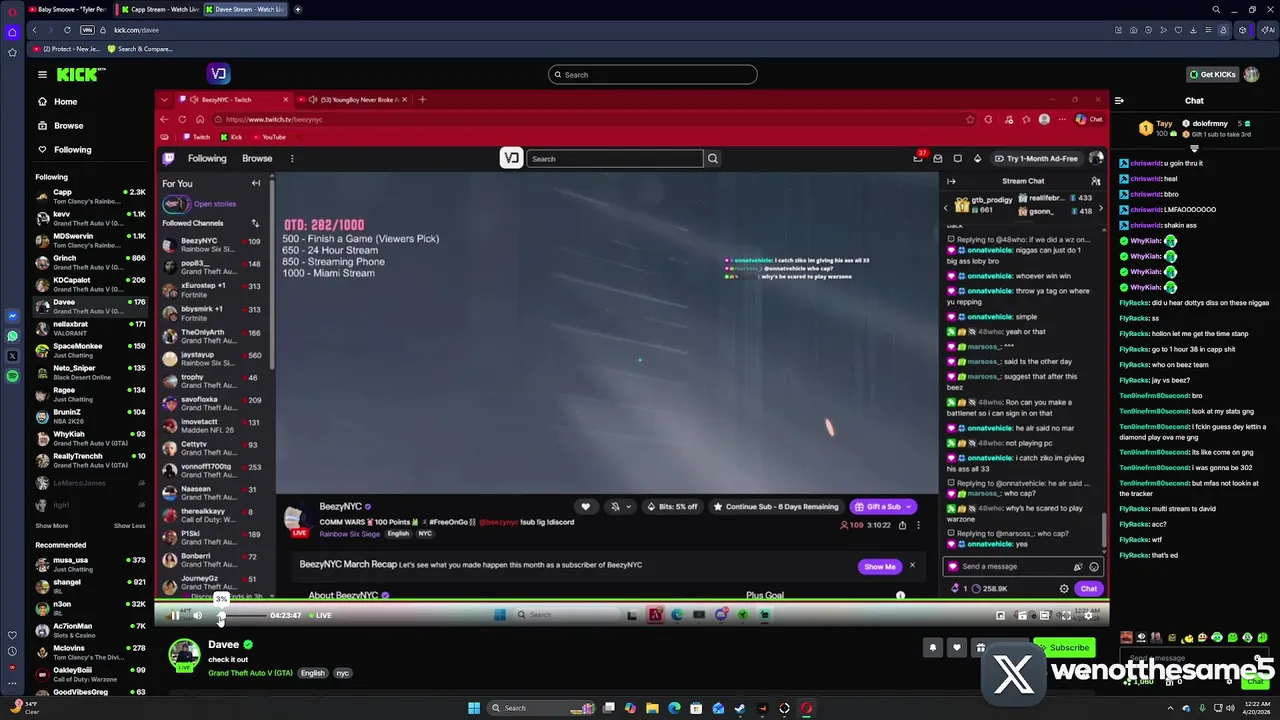Expand the chat leaderboard arrow

pyautogui.click(x=1194, y=148)
